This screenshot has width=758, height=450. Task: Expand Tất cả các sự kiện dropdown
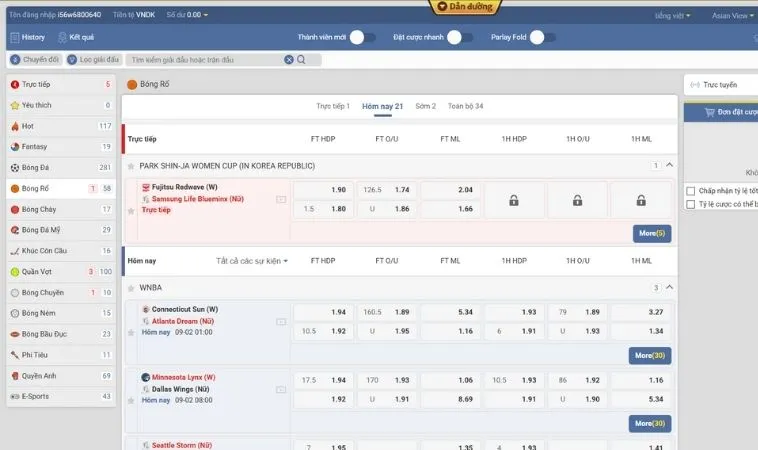(x=252, y=261)
